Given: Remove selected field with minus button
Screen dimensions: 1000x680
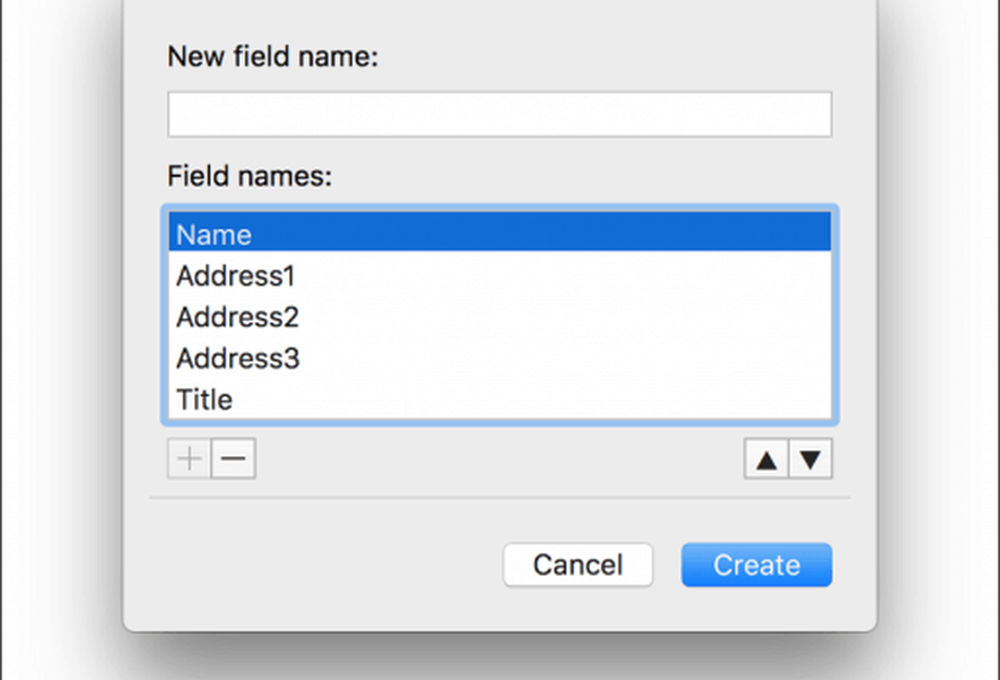Looking at the screenshot, I should [x=233, y=460].
